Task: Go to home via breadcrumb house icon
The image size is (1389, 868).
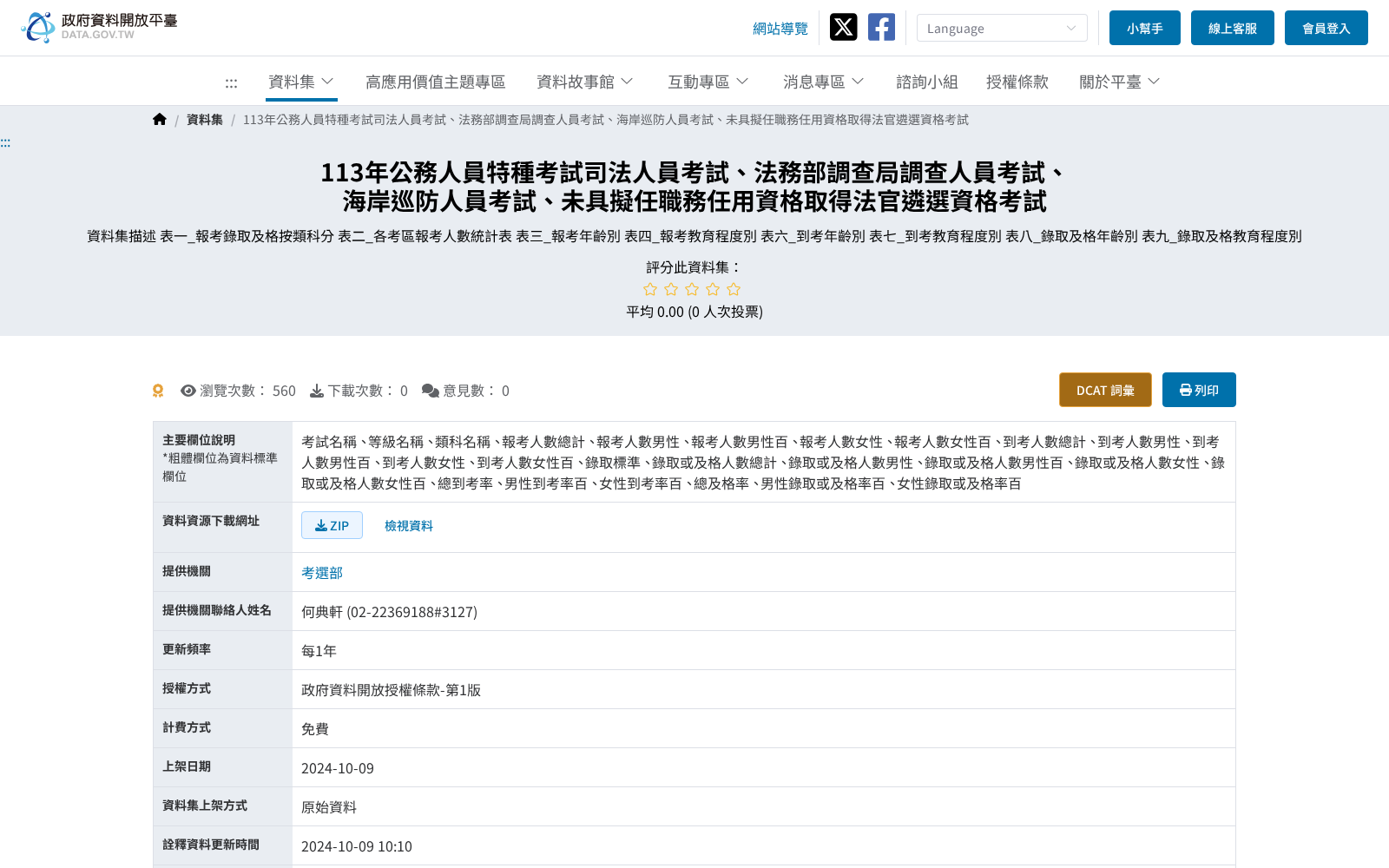Action: click(x=160, y=120)
